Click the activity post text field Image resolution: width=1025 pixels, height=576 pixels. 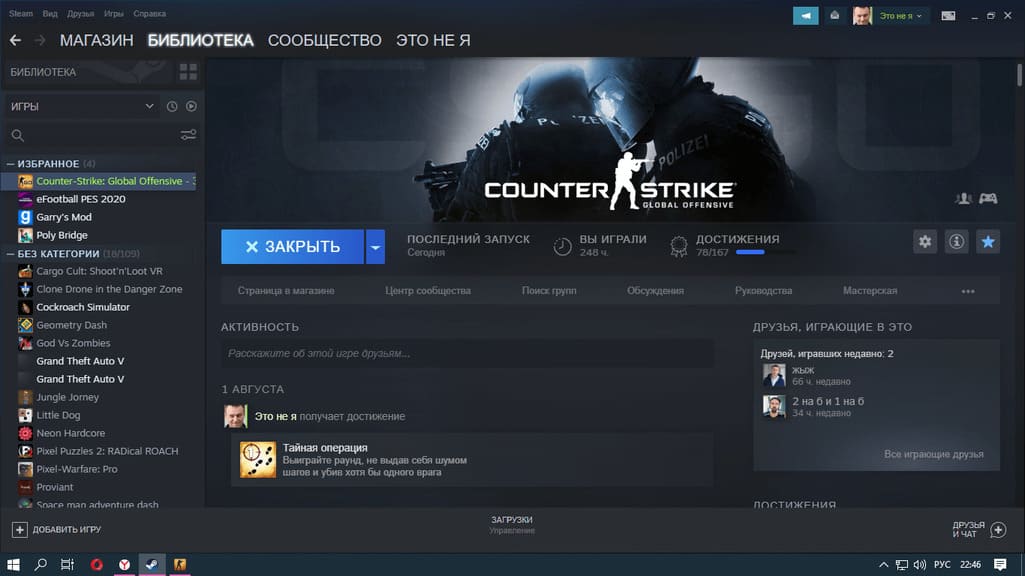pyautogui.click(x=467, y=353)
